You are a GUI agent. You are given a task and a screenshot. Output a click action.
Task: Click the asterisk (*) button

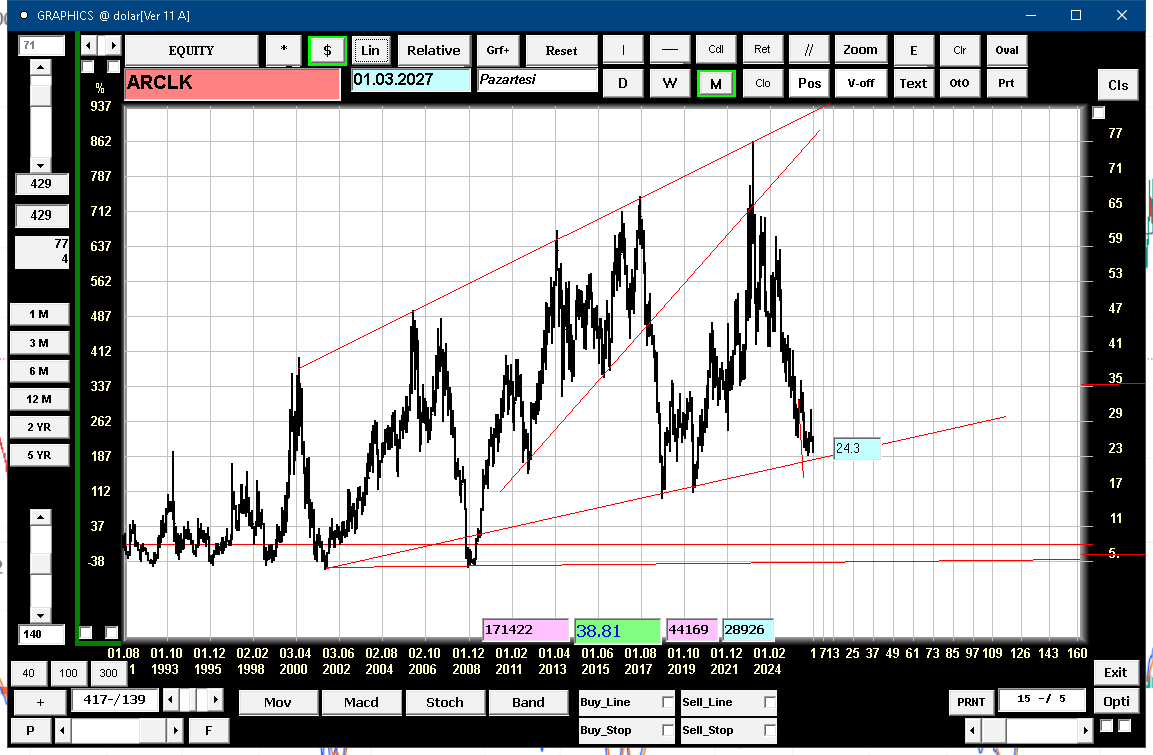(x=284, y=50)
